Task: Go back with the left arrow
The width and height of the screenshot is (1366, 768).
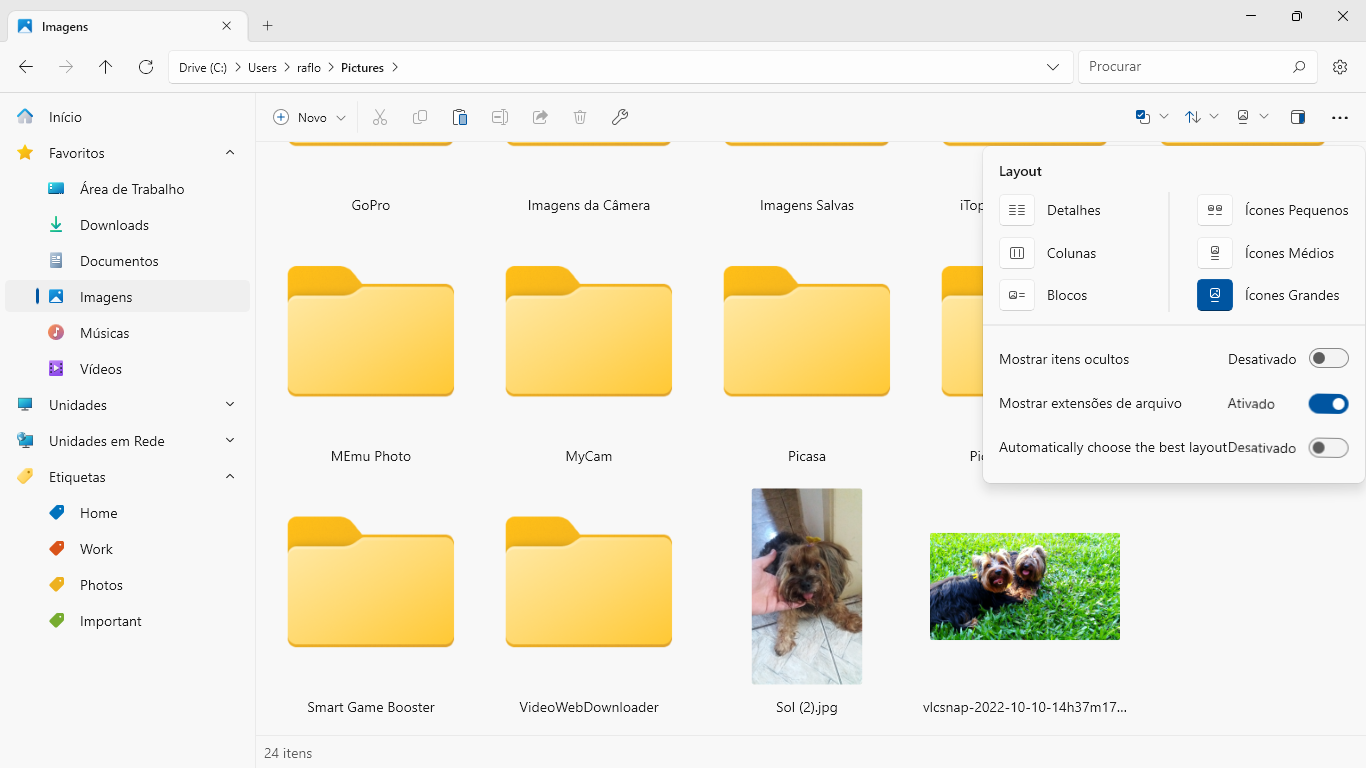Action: coord(26,67)
